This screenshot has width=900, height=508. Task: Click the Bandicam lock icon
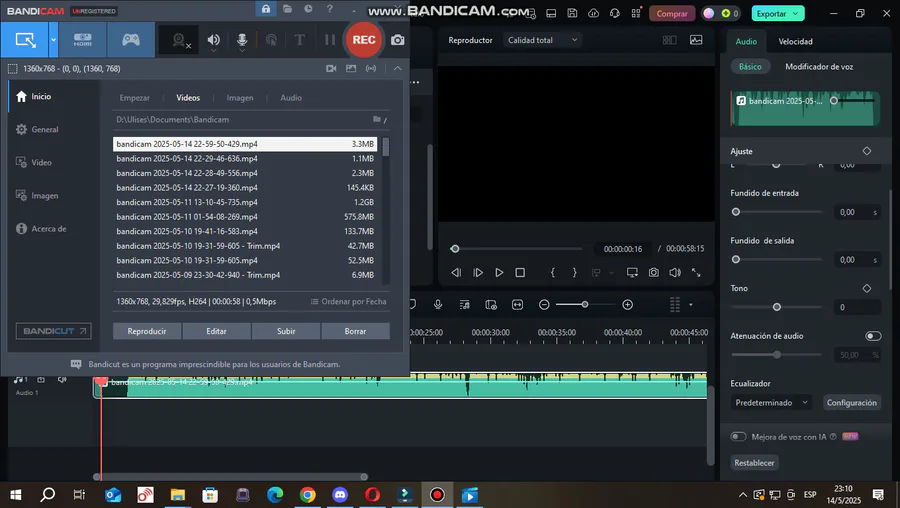point(266,9)
